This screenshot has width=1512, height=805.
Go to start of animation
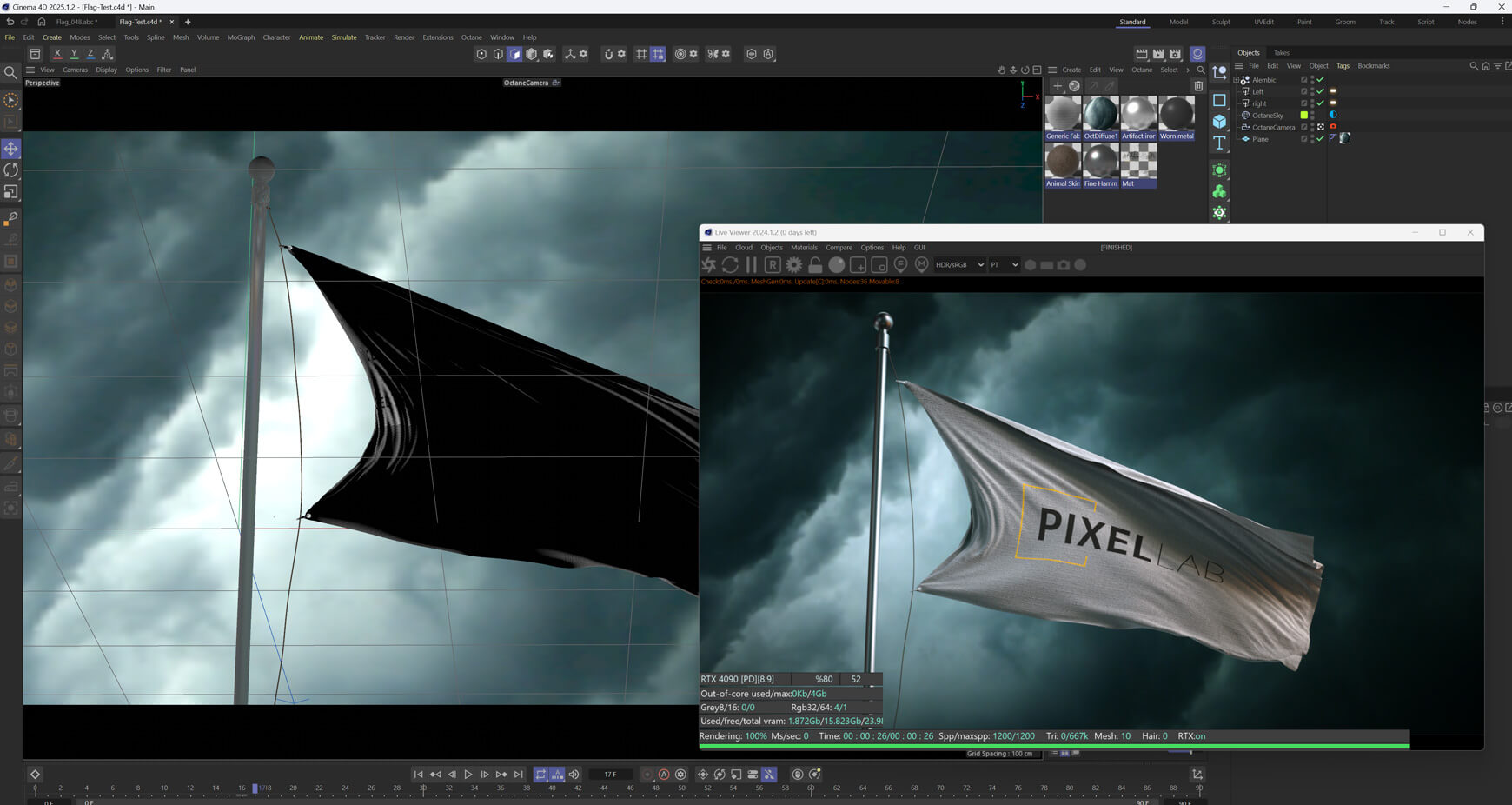418,775
